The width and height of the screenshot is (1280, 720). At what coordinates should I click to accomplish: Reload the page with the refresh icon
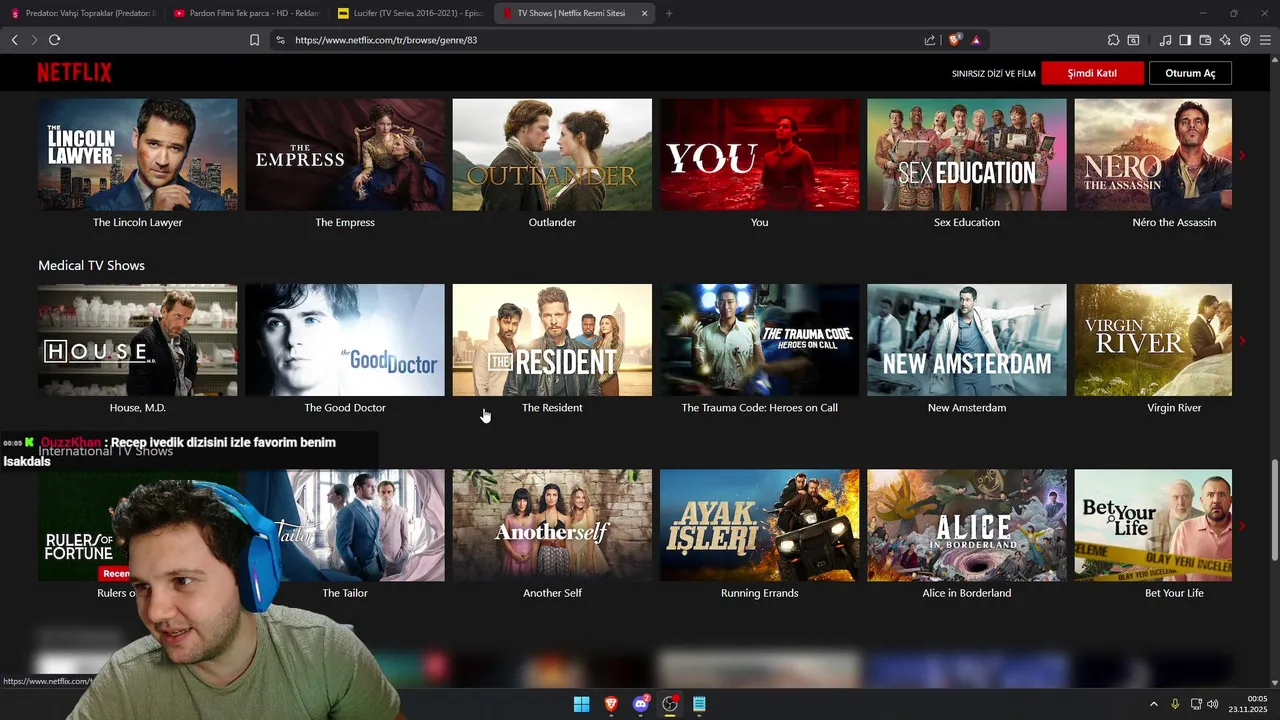54,40
